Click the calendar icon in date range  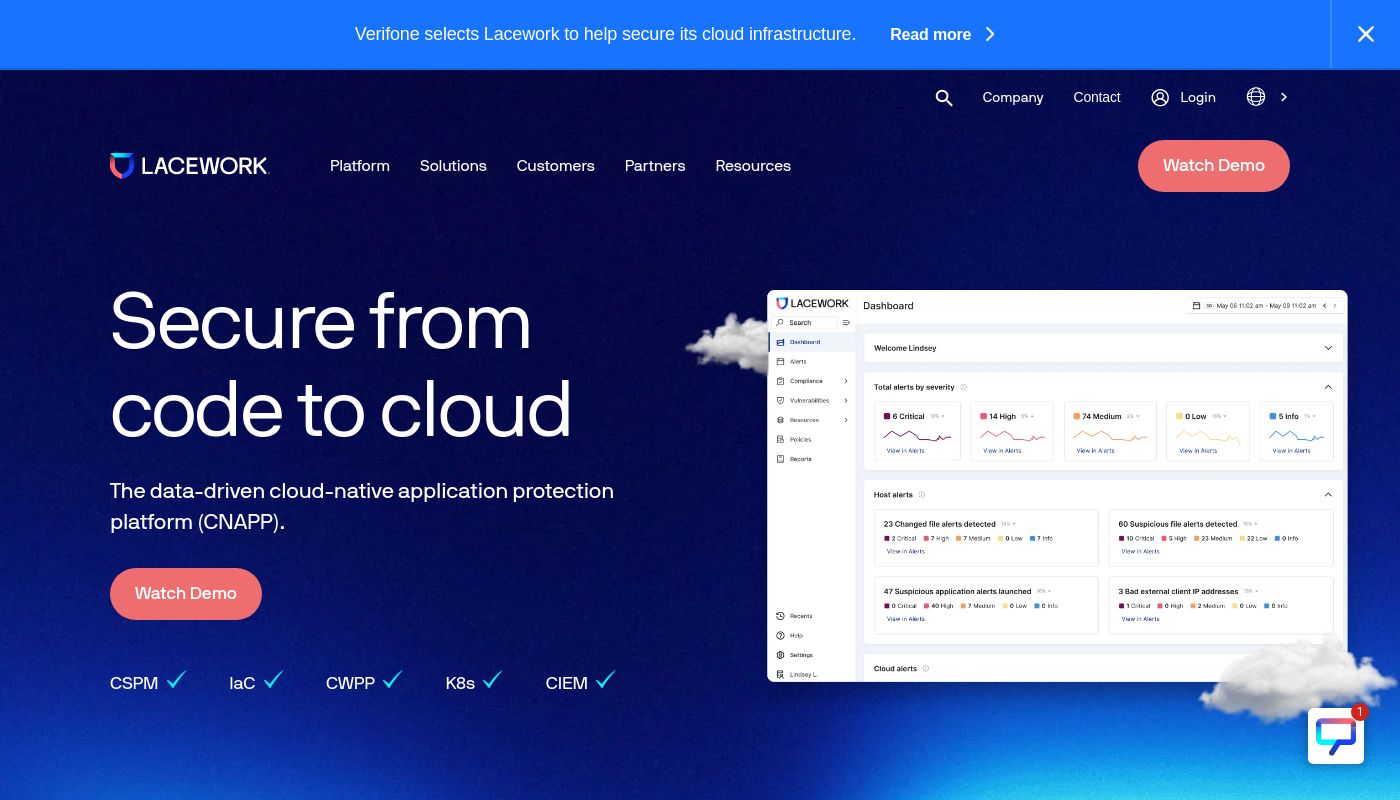pos(1196,306)
